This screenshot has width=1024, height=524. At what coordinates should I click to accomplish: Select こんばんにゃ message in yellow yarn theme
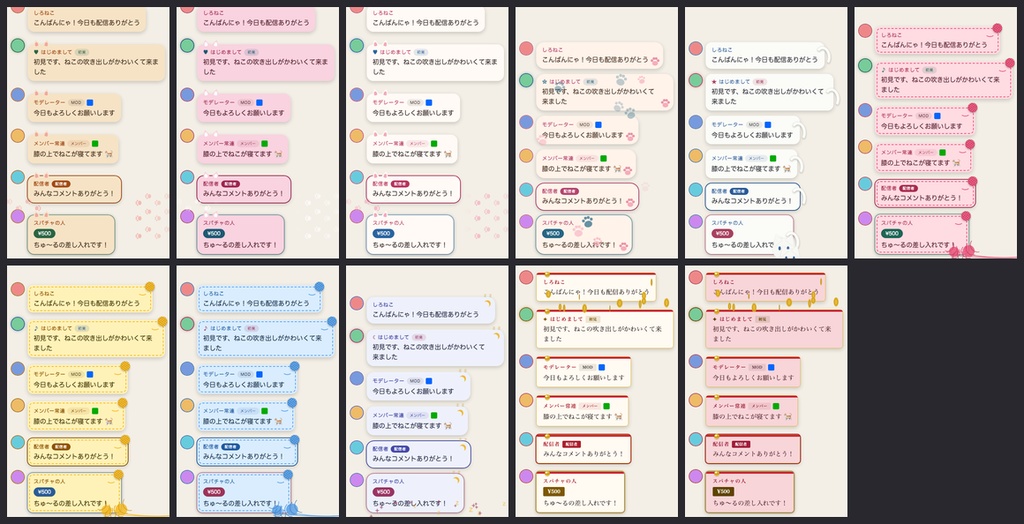coord(87,303)
